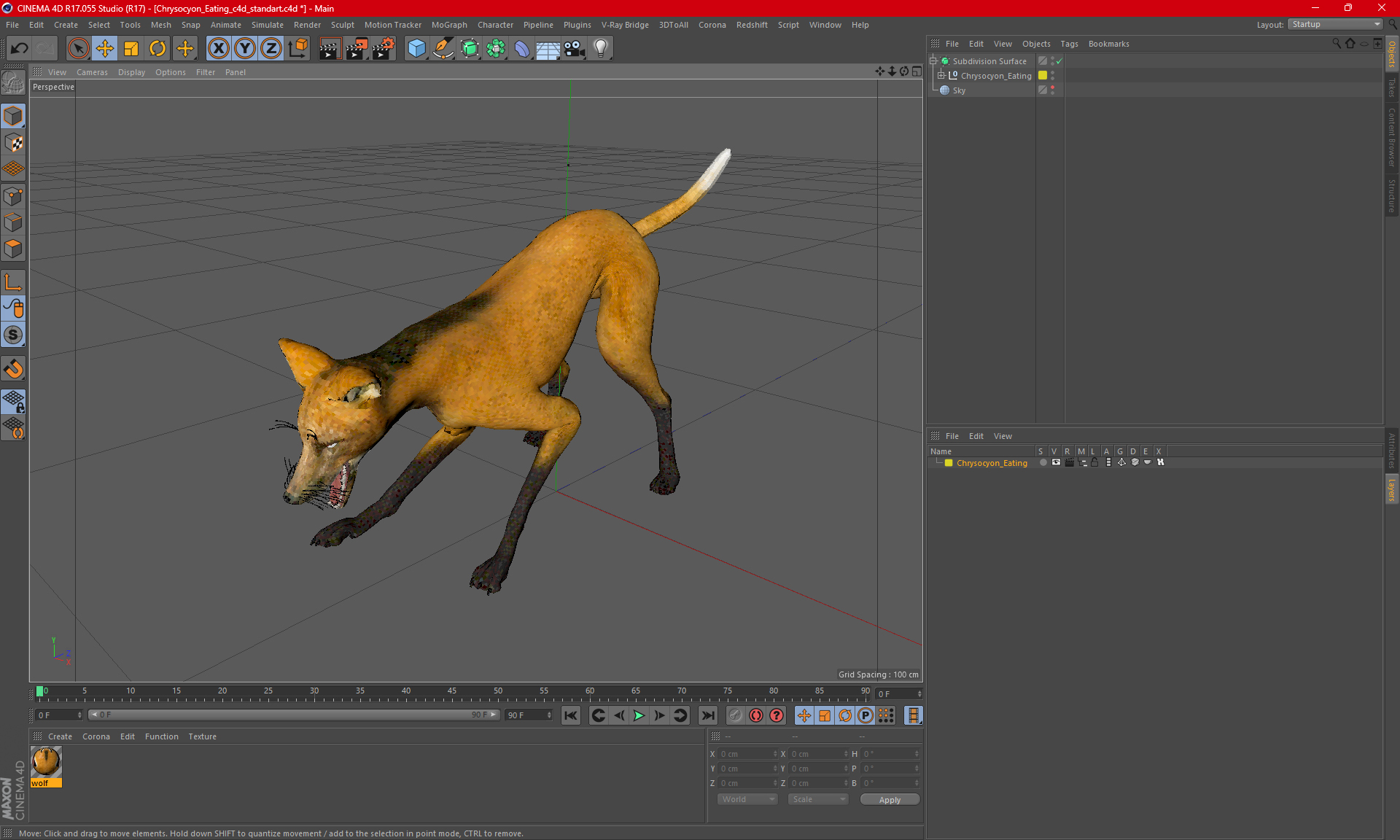Play the animation forward
The image size is (1400, 840).
639,715
